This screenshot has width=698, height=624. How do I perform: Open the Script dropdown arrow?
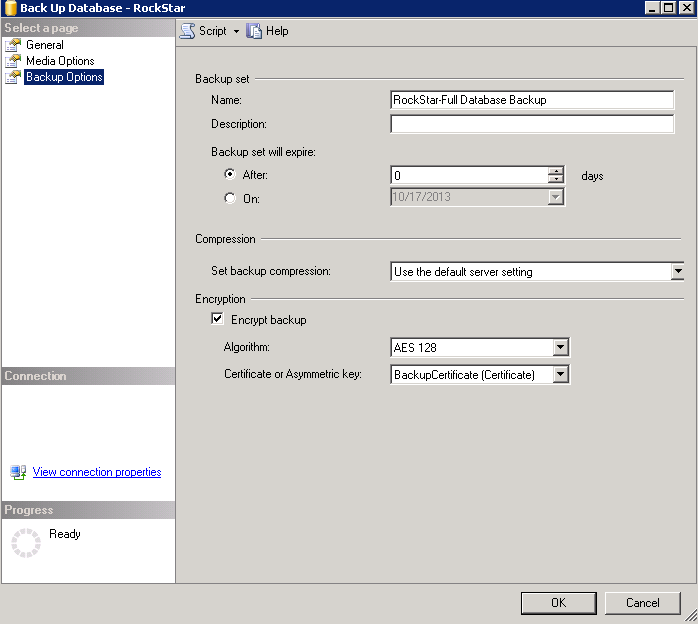[x=236, y=31]
